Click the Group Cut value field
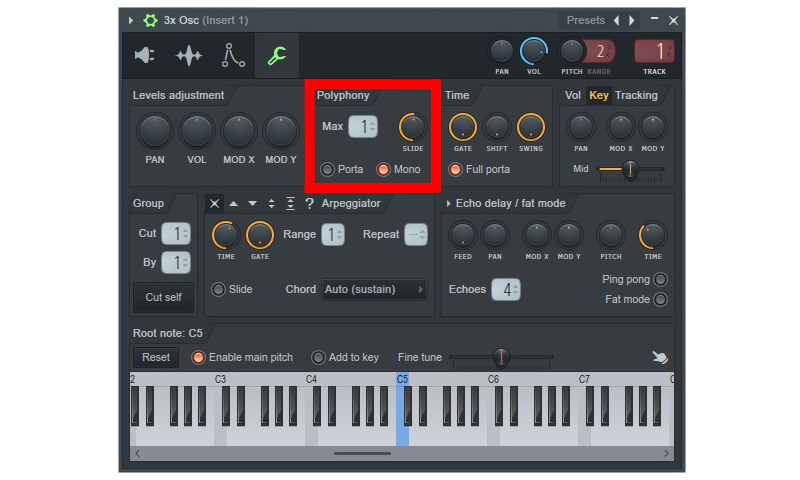This screenshot has height=480, width=800. [176, 234]
